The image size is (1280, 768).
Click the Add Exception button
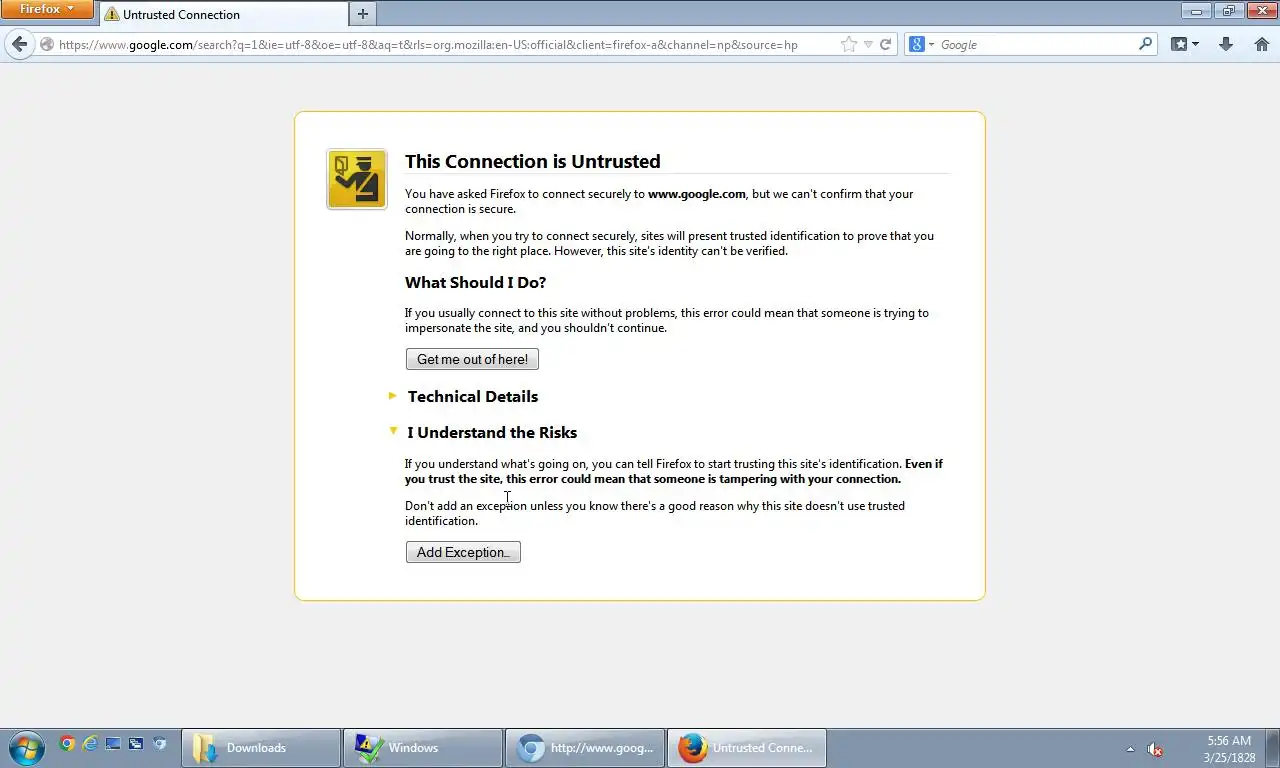(463, 552)
